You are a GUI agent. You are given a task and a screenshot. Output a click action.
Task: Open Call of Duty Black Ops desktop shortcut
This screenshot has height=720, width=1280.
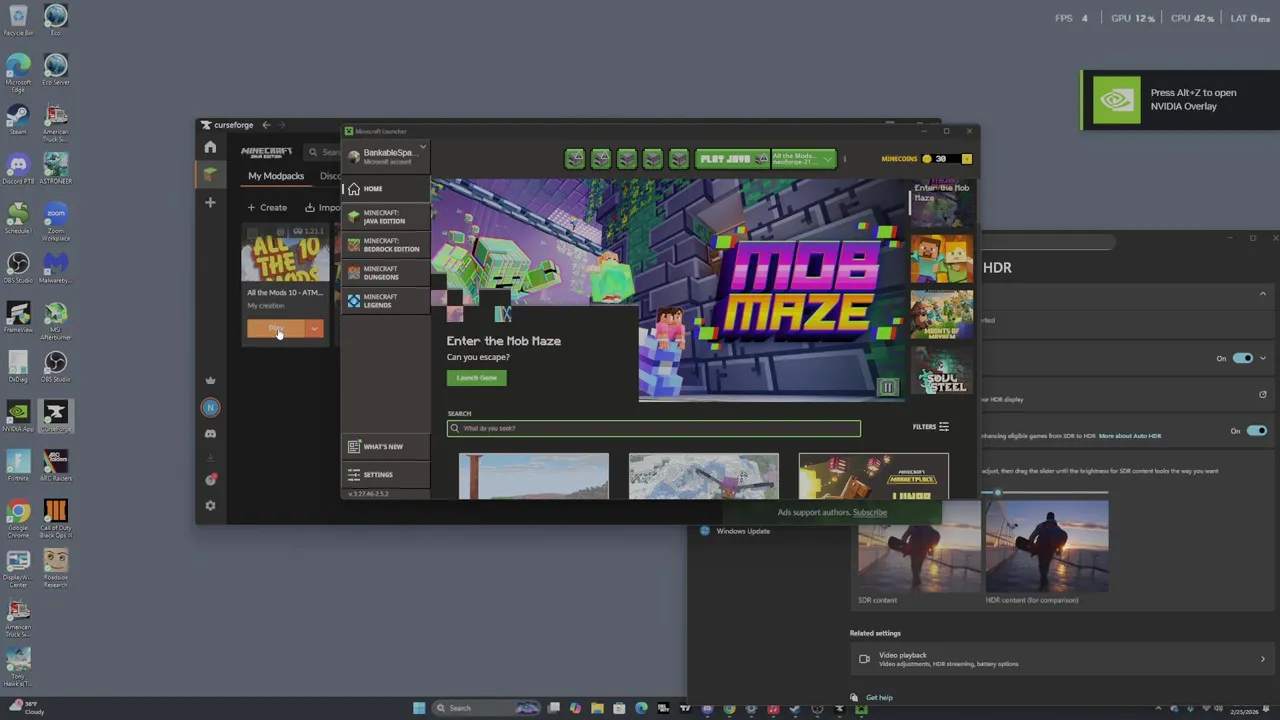[56, 516]
